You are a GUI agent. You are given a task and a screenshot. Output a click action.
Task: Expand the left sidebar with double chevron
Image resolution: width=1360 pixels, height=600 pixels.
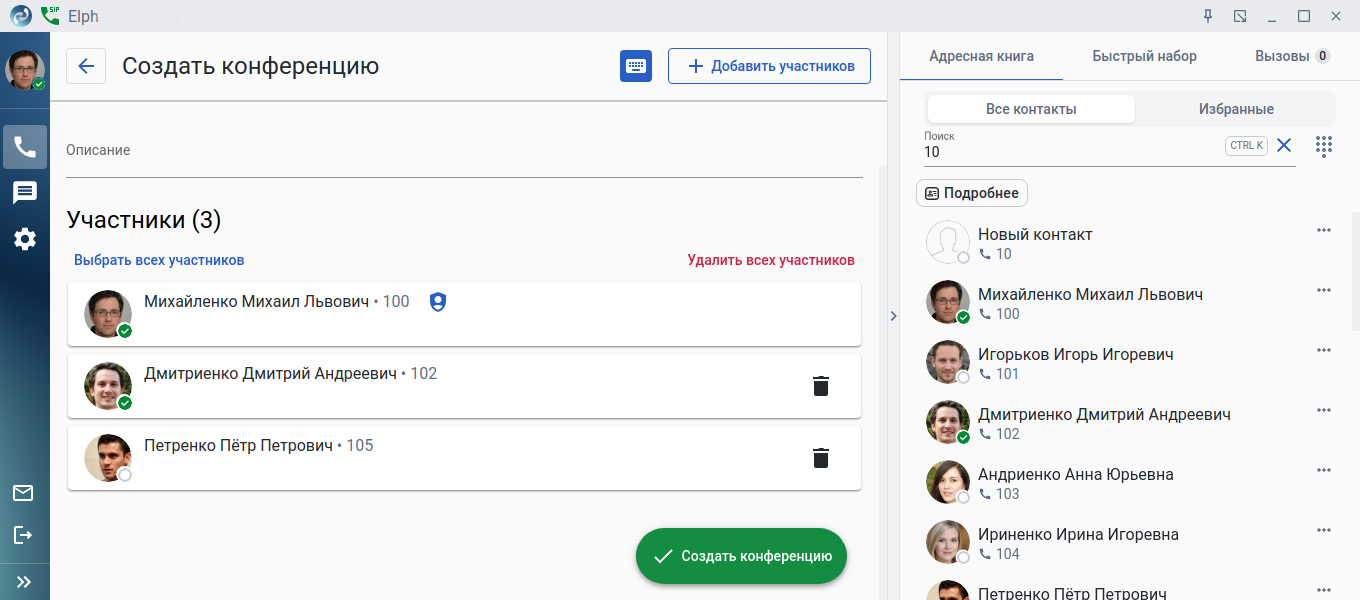click(x=24, y=581)
